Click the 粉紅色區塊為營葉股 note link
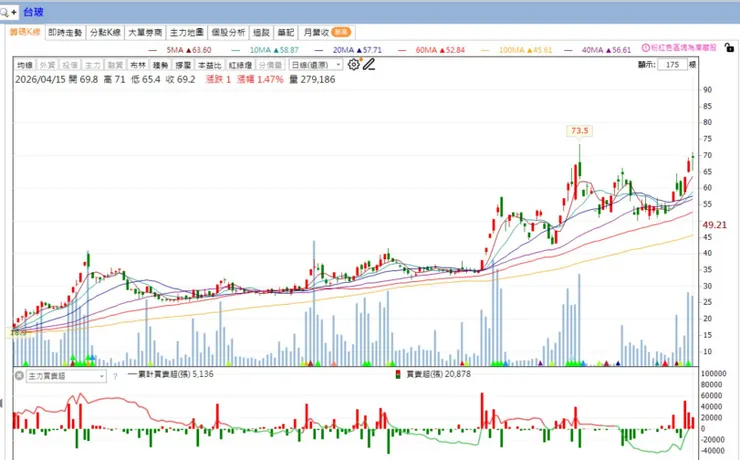This screenshot has width=740, height=460. [x=683, y=48]
